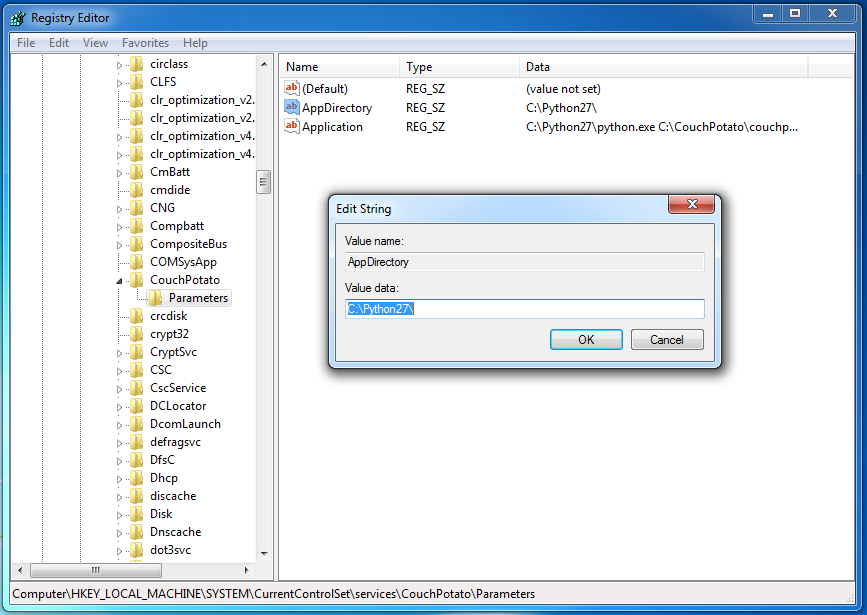Click the CSC folder icon
Screen dimensions: 867x615
coord(137,370)
